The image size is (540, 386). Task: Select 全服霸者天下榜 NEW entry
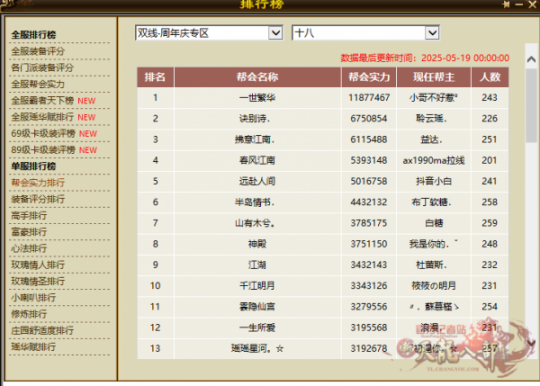pos(53,101)
